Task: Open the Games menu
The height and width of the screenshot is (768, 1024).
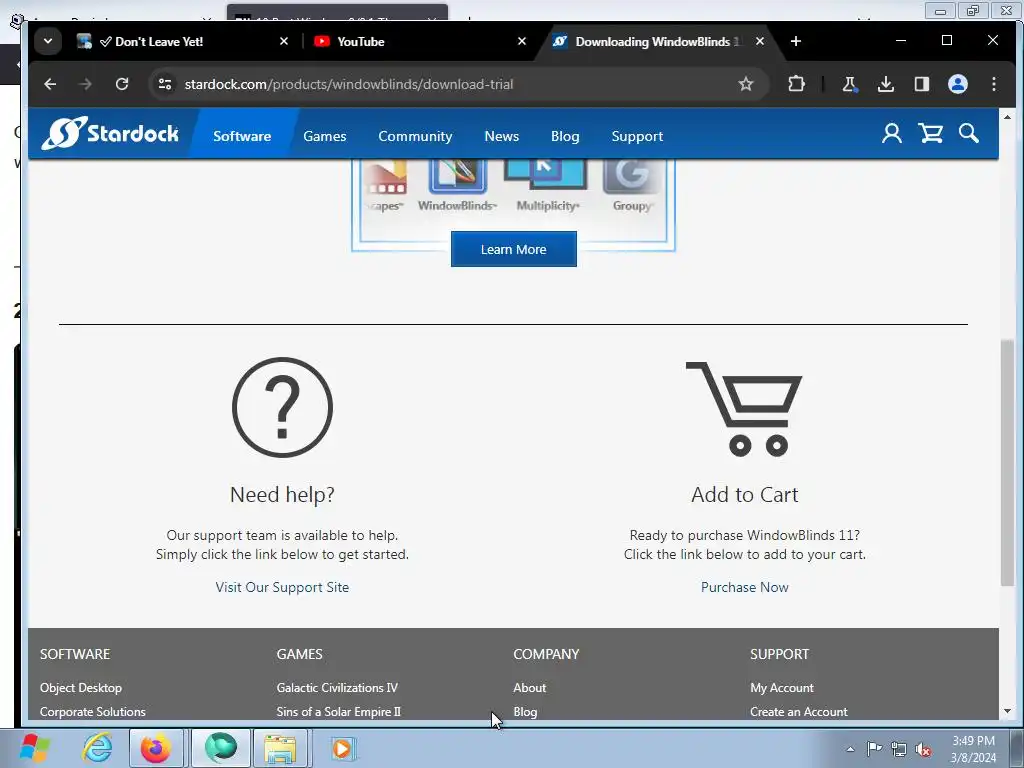Action: click(x=325, y=136)
